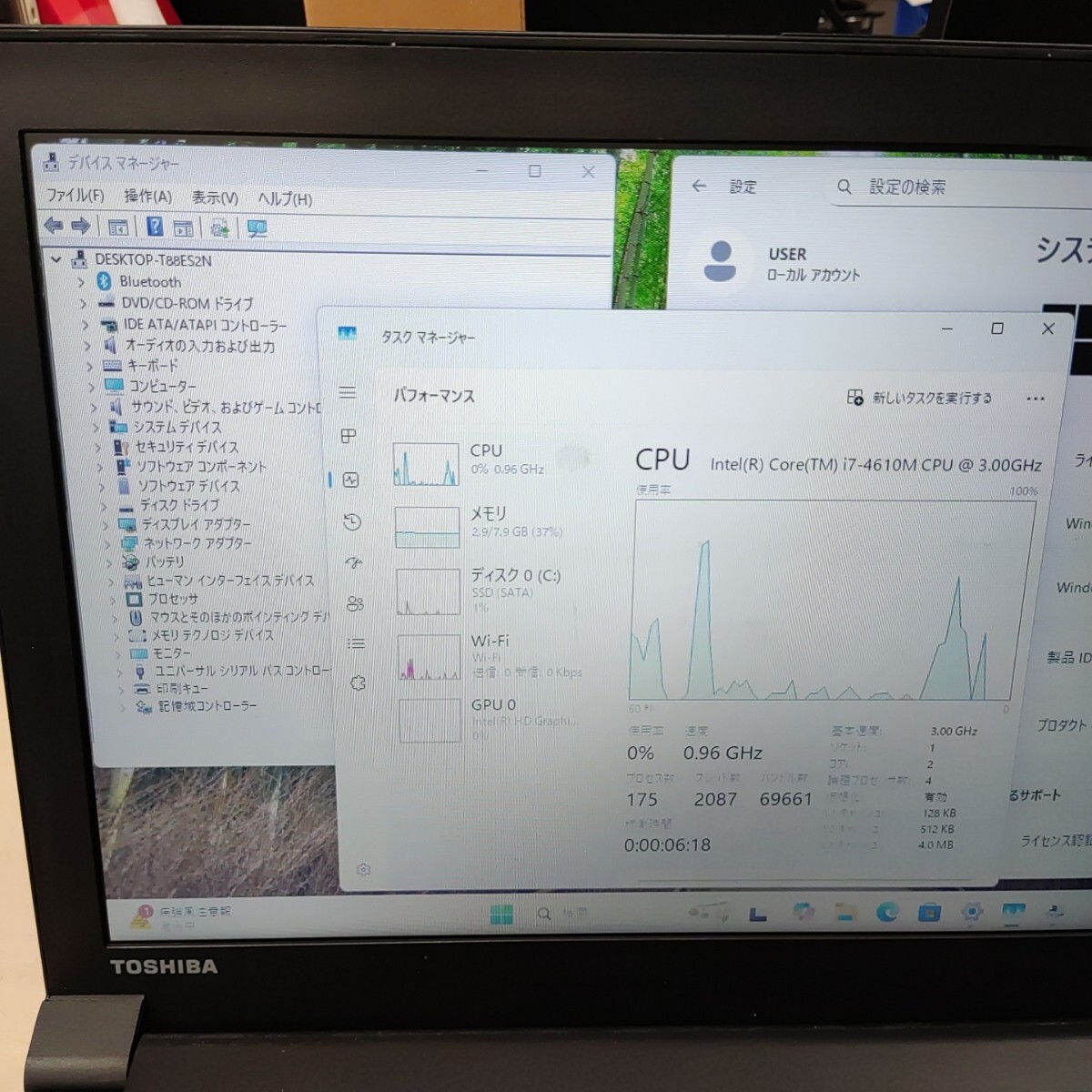Select ソフトウェア コンポーネント tree item

click(201, 467)
